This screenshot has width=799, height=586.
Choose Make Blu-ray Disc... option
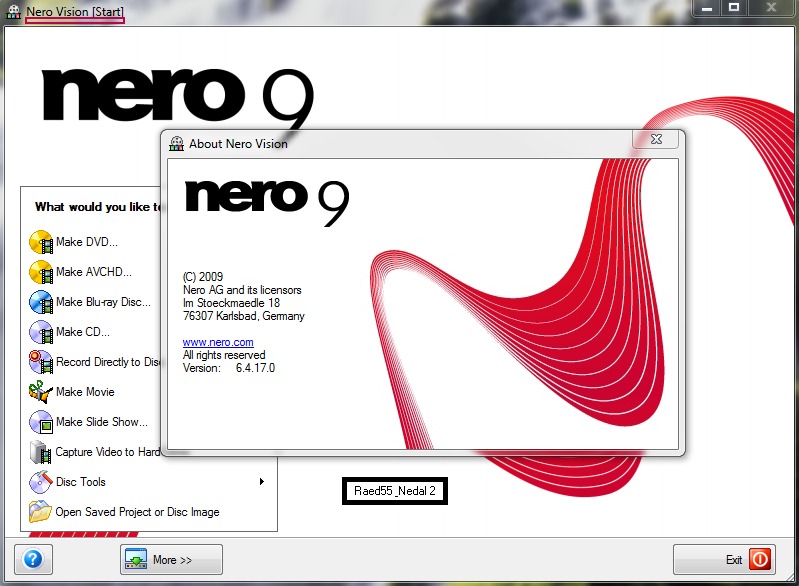(x=103, y=302)
